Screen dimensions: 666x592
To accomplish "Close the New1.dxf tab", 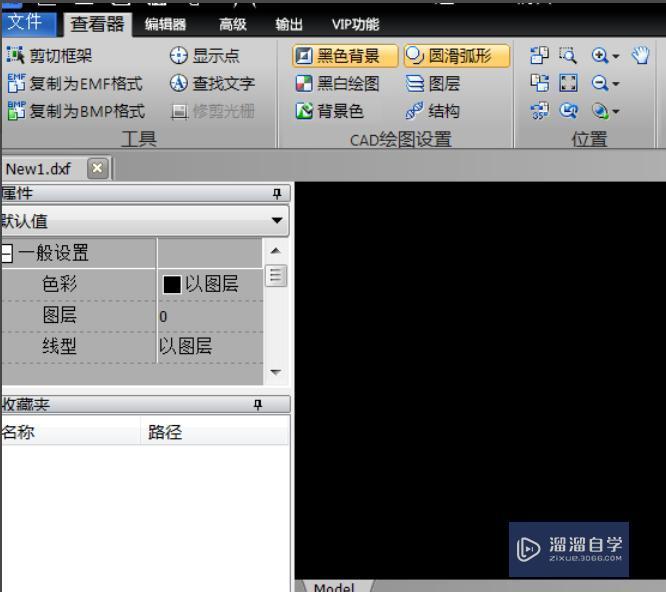I will [x=97, y=168].
